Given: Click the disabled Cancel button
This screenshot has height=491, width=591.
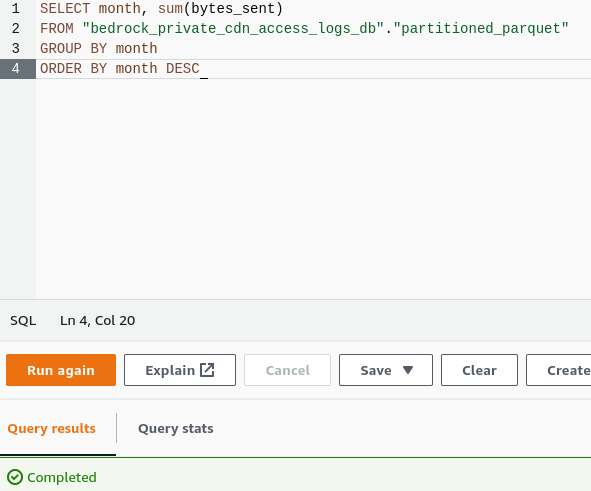Looking at the screenshot, I should point(288,370).
